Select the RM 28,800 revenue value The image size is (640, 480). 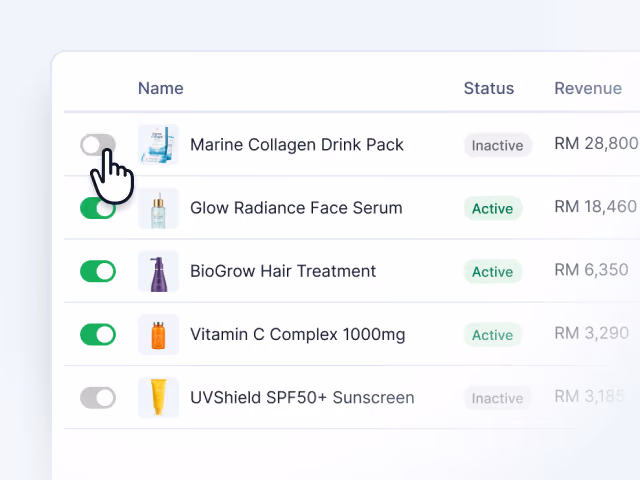click(x=596, y=144)
